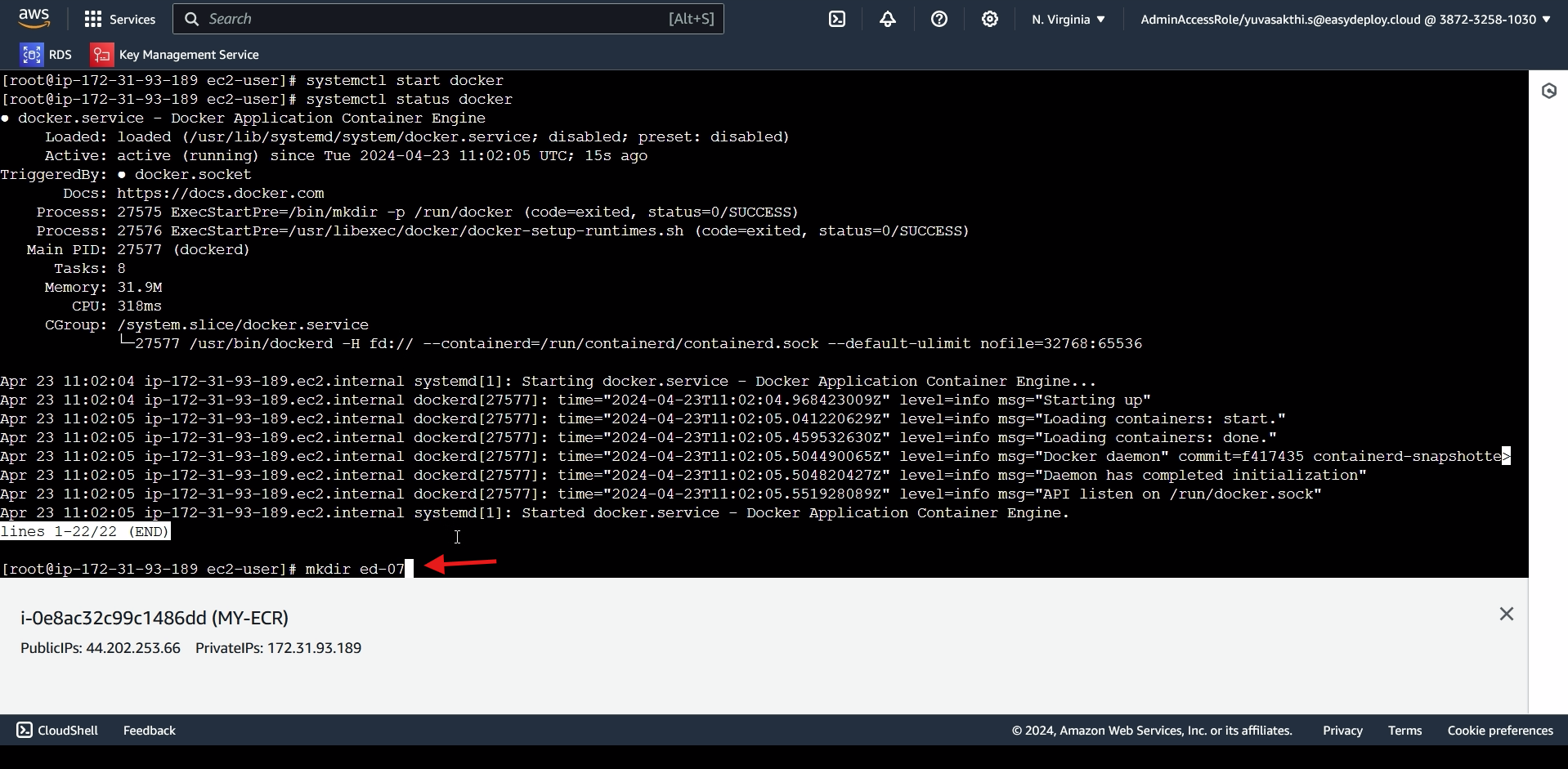Open Cookie preferences in the footer
The image size is (1568, 769).
1500,731
